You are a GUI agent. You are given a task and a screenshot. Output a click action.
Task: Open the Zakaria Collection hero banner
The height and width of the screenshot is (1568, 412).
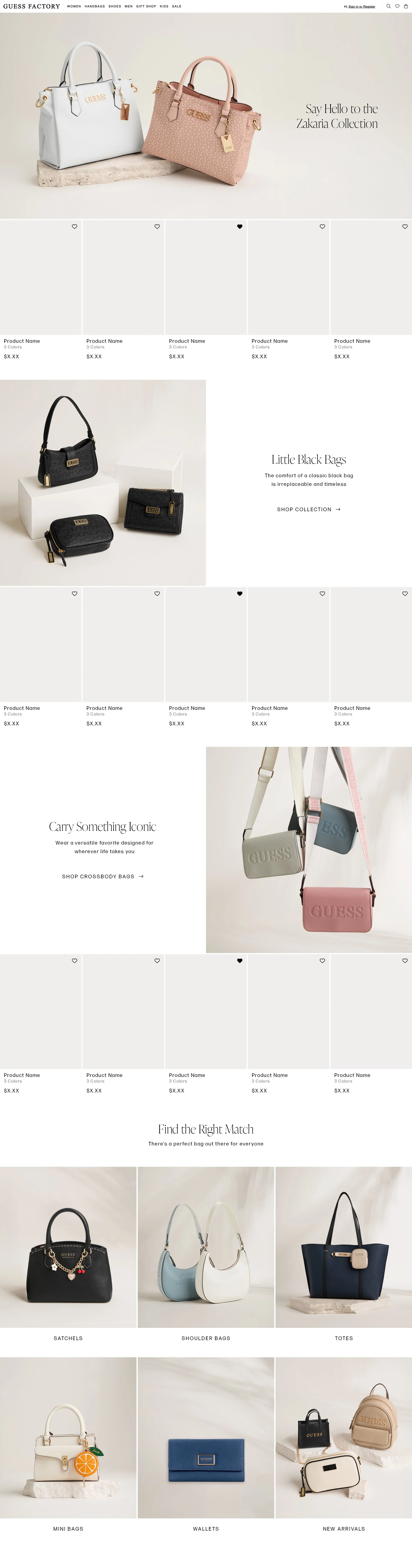206,116
